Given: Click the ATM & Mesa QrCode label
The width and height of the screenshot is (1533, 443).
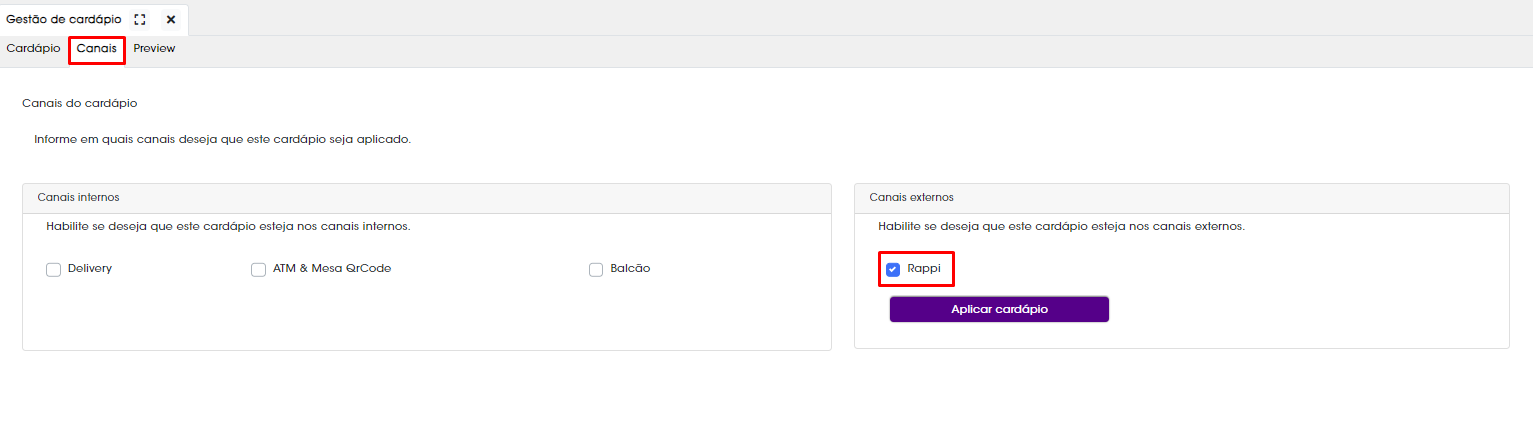Looking at the screenshot, I should pos(332,269).
